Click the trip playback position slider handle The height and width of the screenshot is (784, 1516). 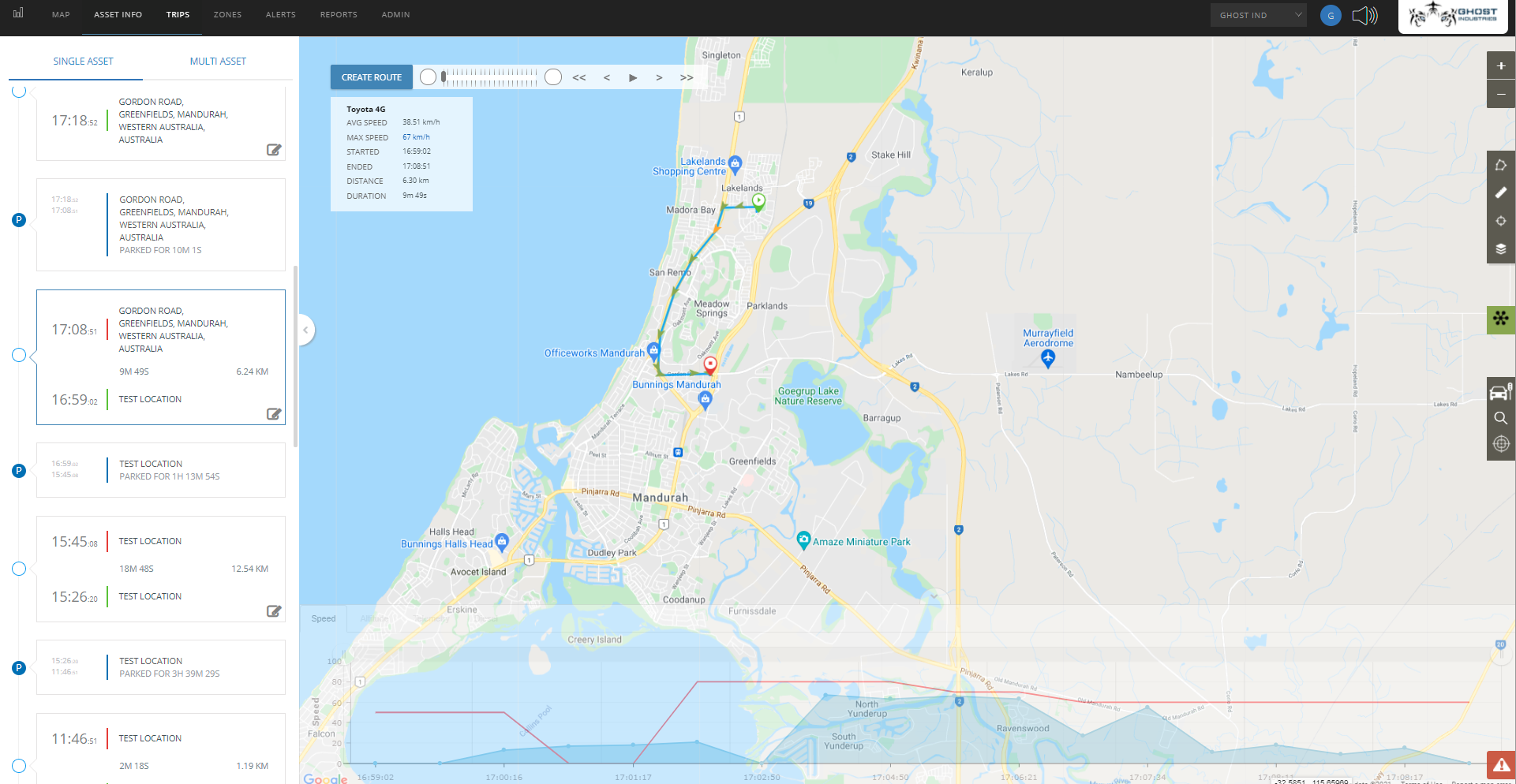pos(444,77)
